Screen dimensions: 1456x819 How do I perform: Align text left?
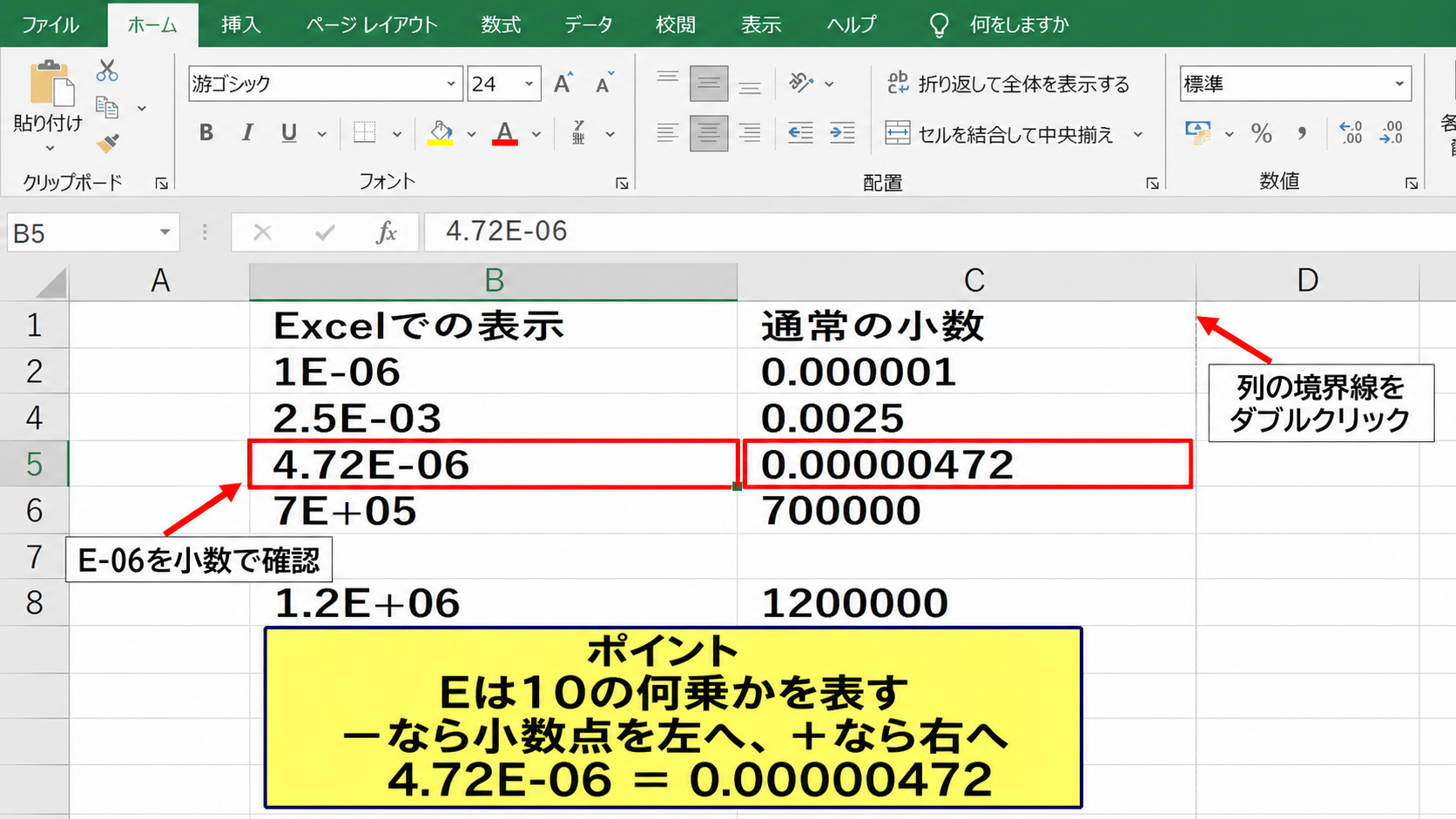(668, 133)
